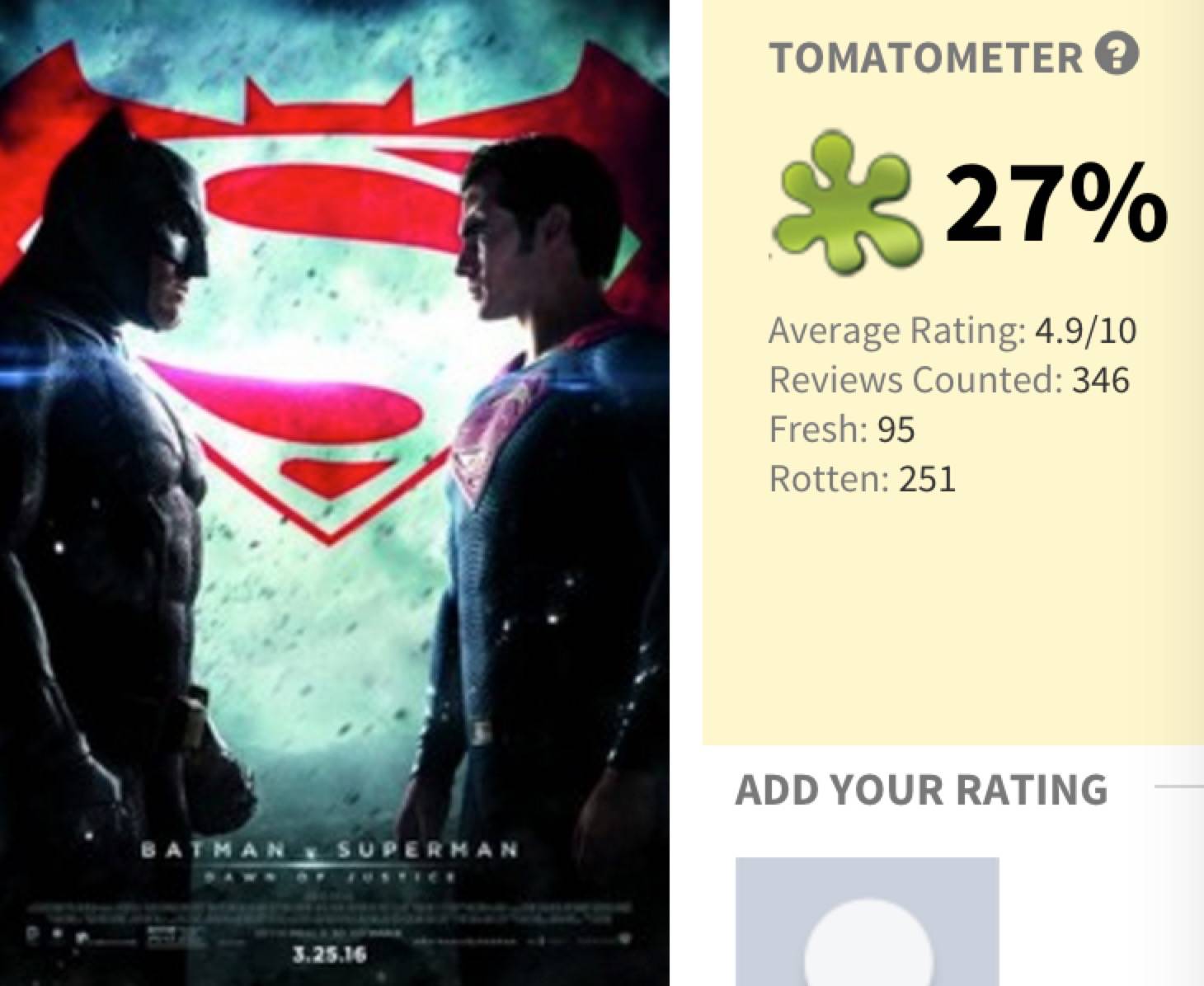
Task: Click the credits text block on poster
Action: pyautogui.click(x=330, y=911)
